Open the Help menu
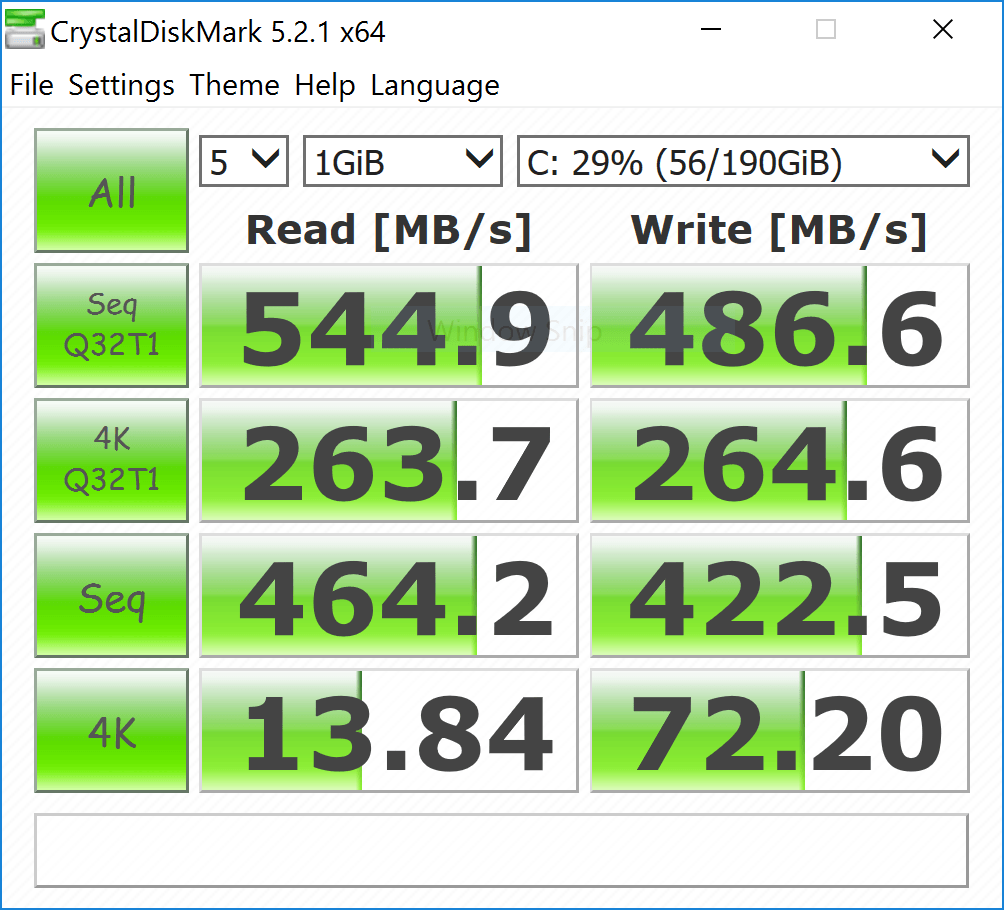 [x=325, y=85]
